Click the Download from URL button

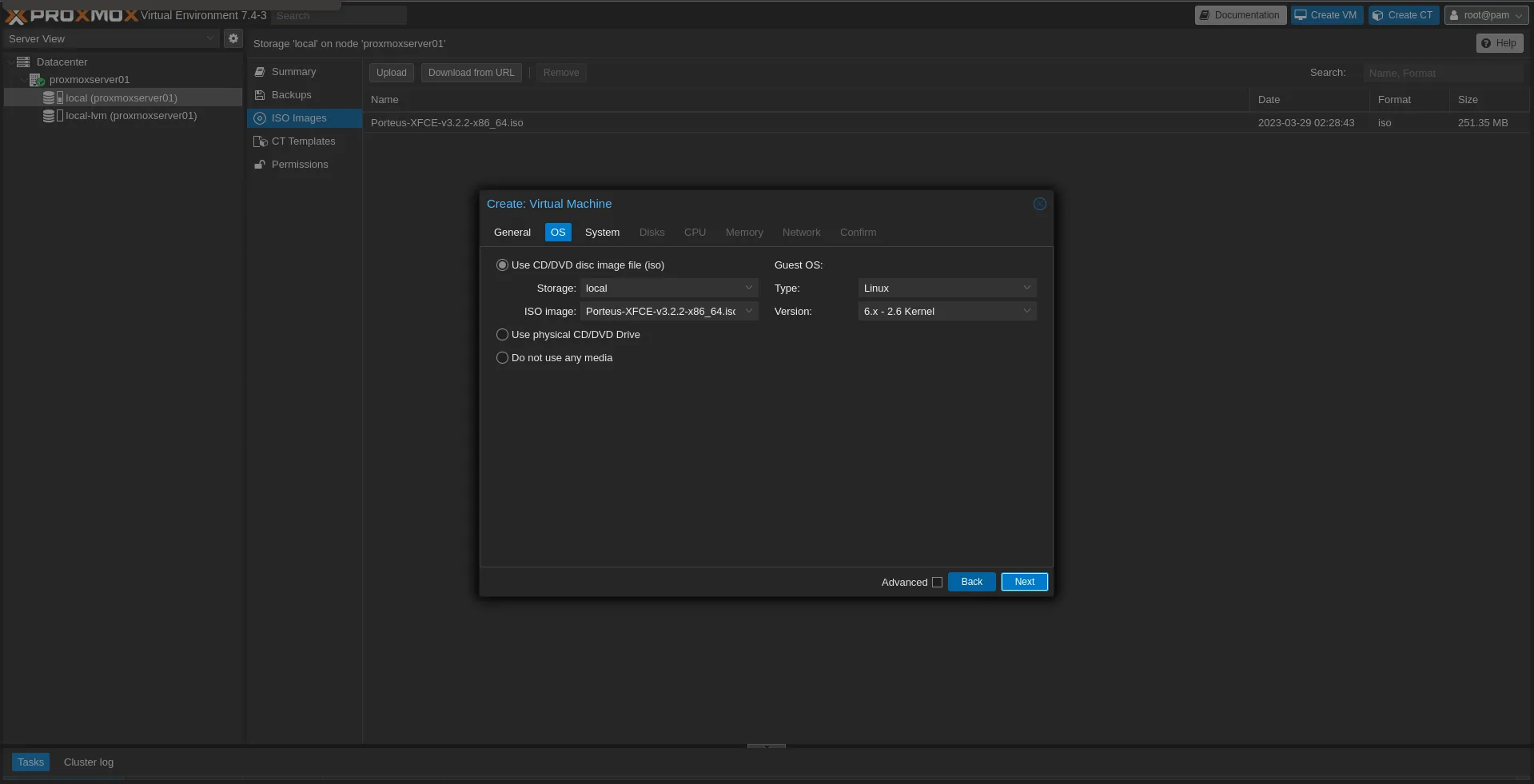tap(471, 73)
